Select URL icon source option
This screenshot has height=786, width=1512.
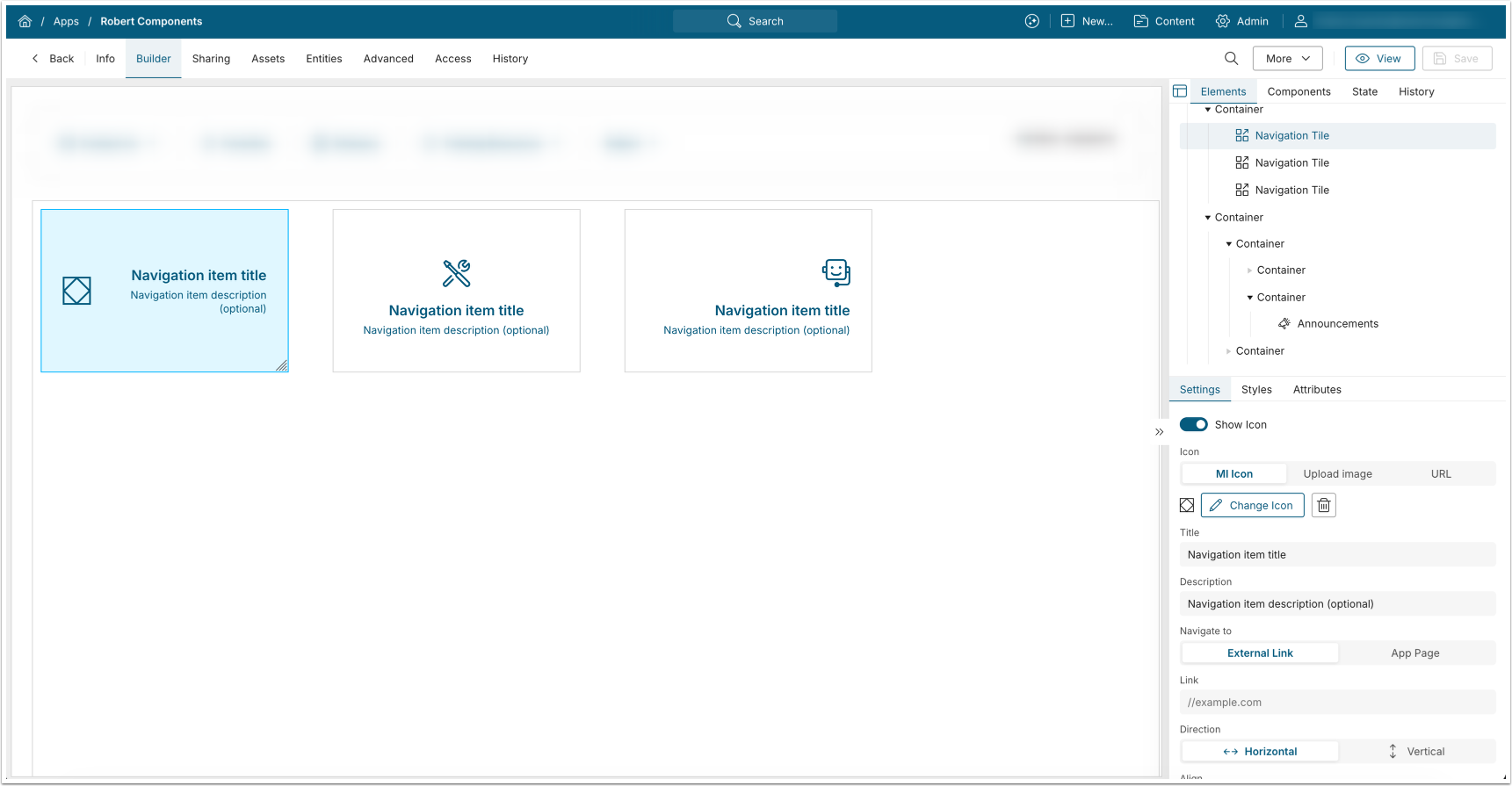(1441, 474)
